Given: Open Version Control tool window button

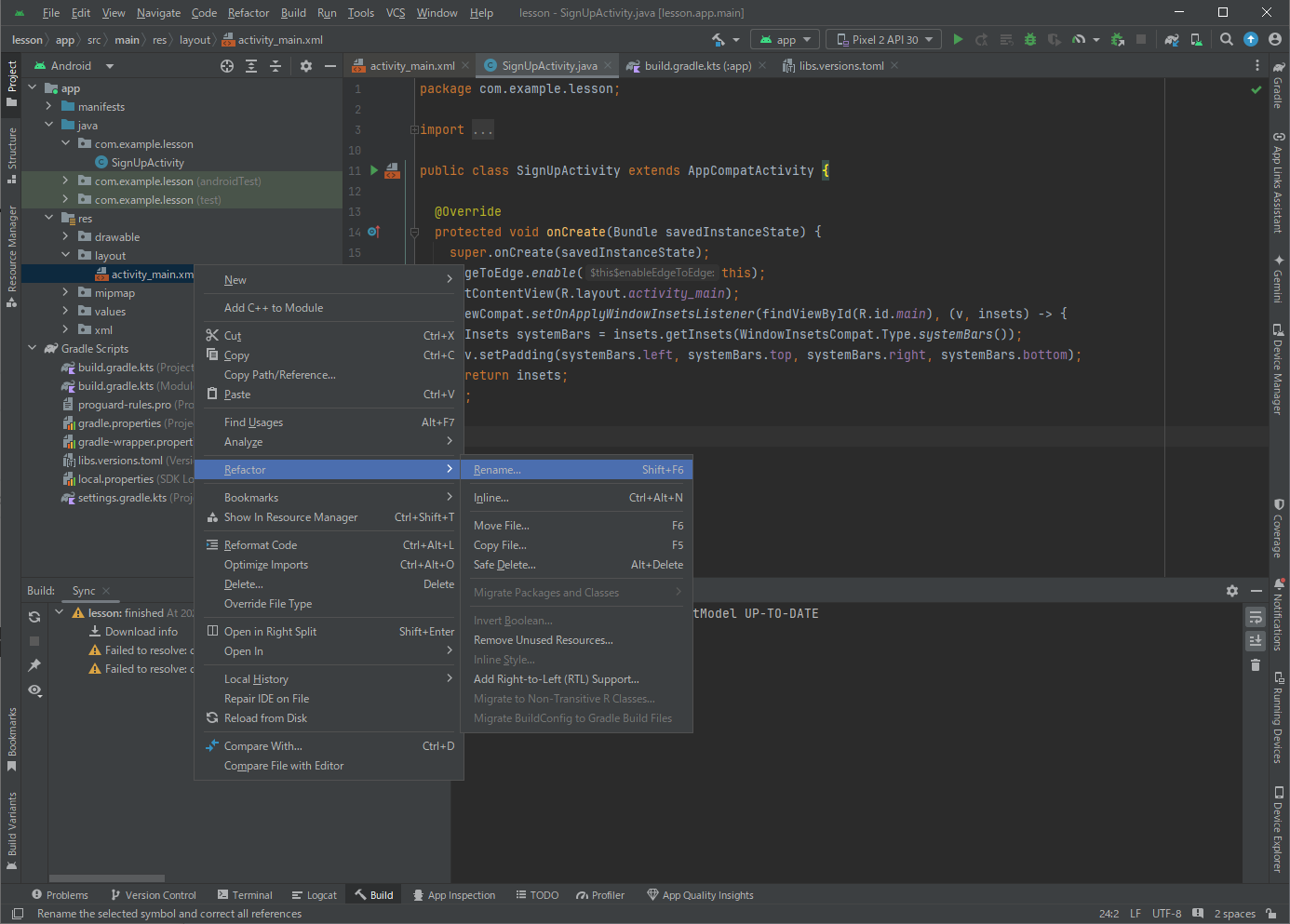Looking at the screenshot, I should click(154, 895).
